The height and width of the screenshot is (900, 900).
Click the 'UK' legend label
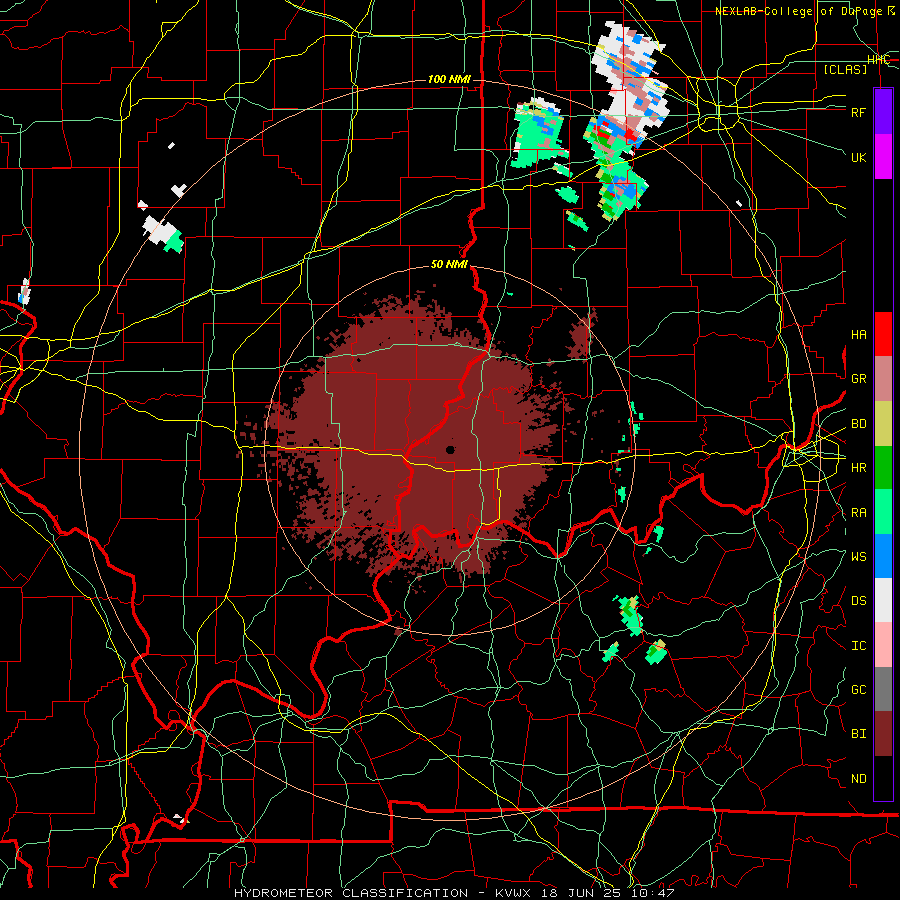tap(858, 157)
